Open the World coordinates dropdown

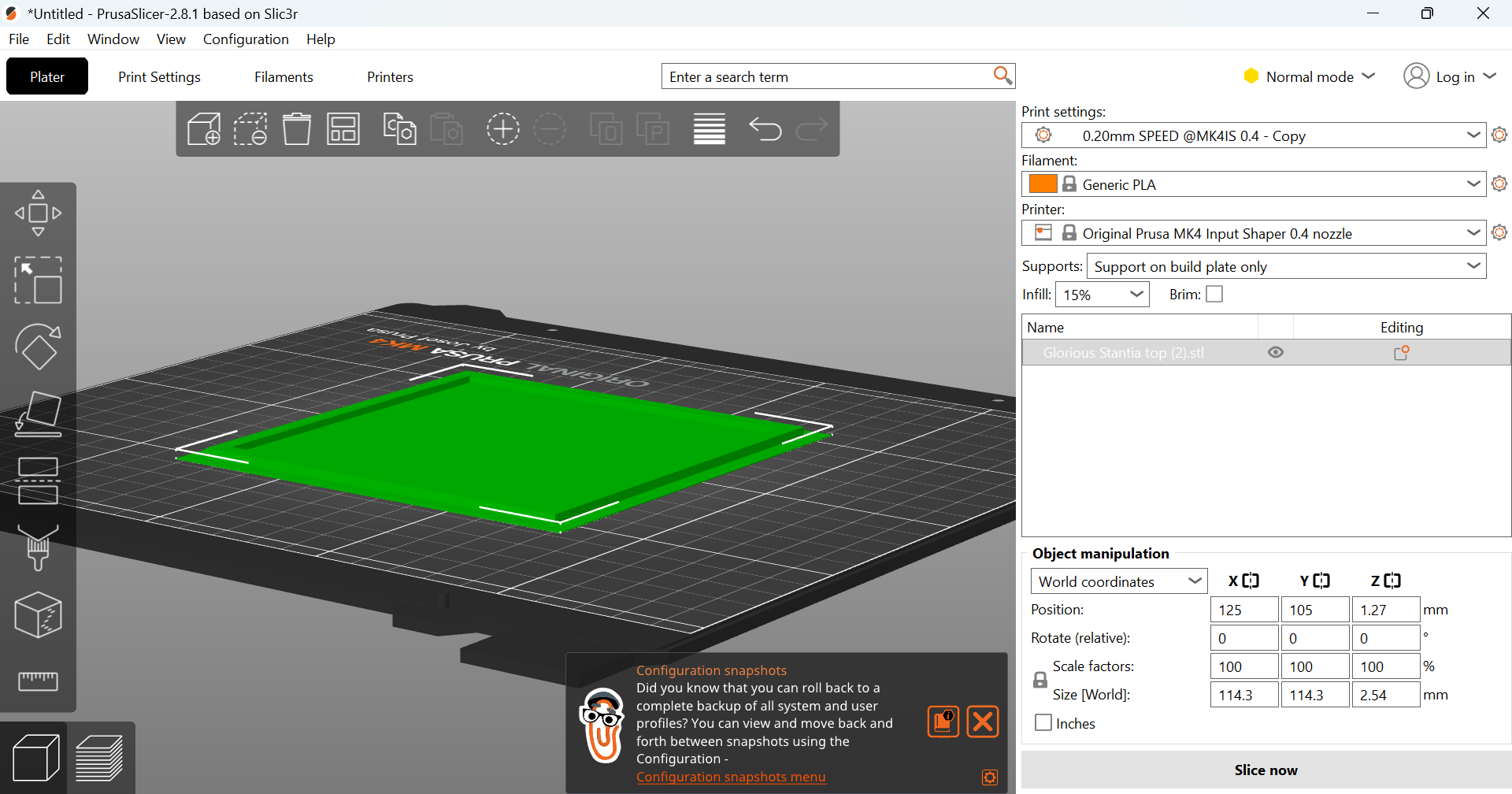pos(1118,581)
